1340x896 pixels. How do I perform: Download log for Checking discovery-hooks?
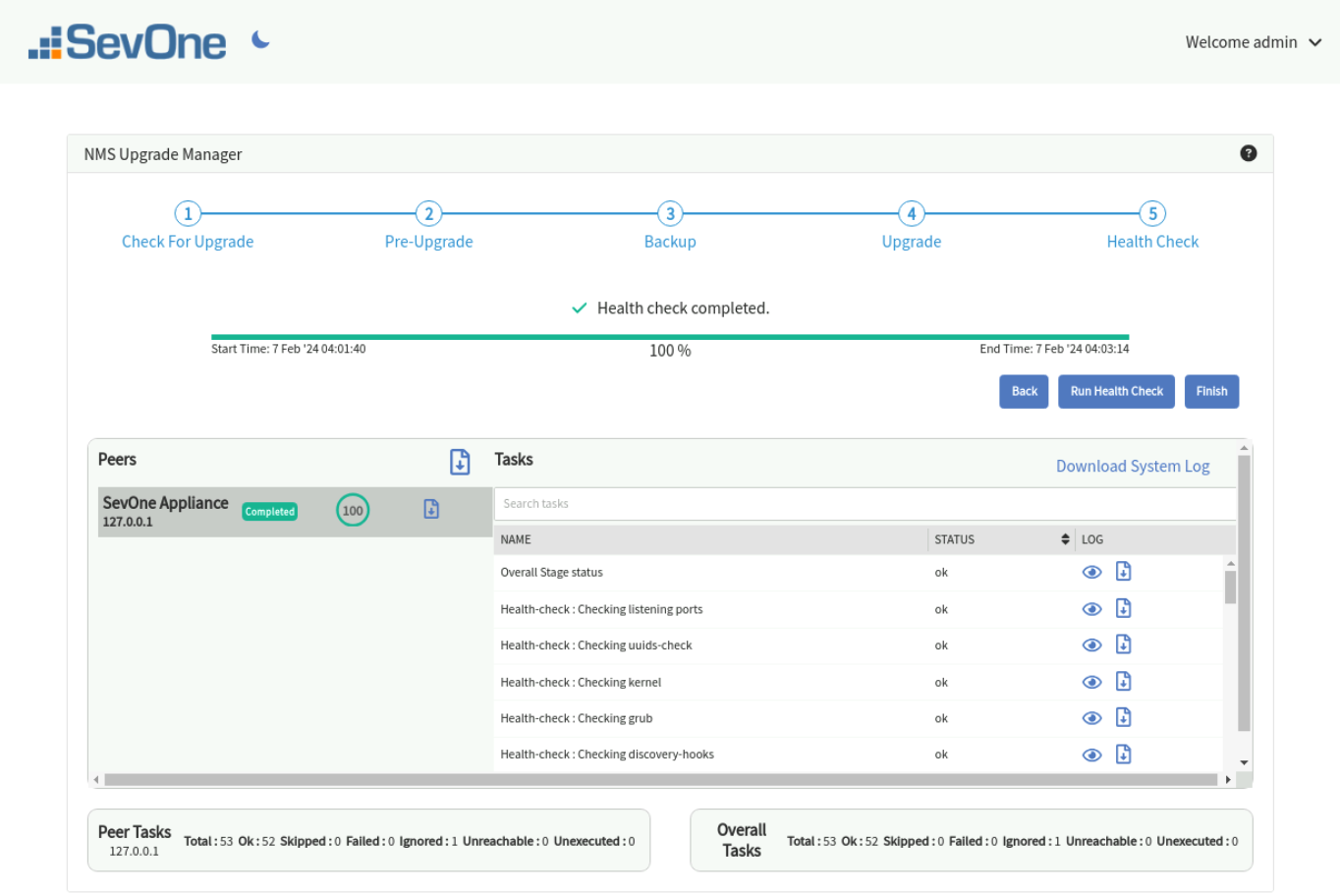click(1124, 754)
